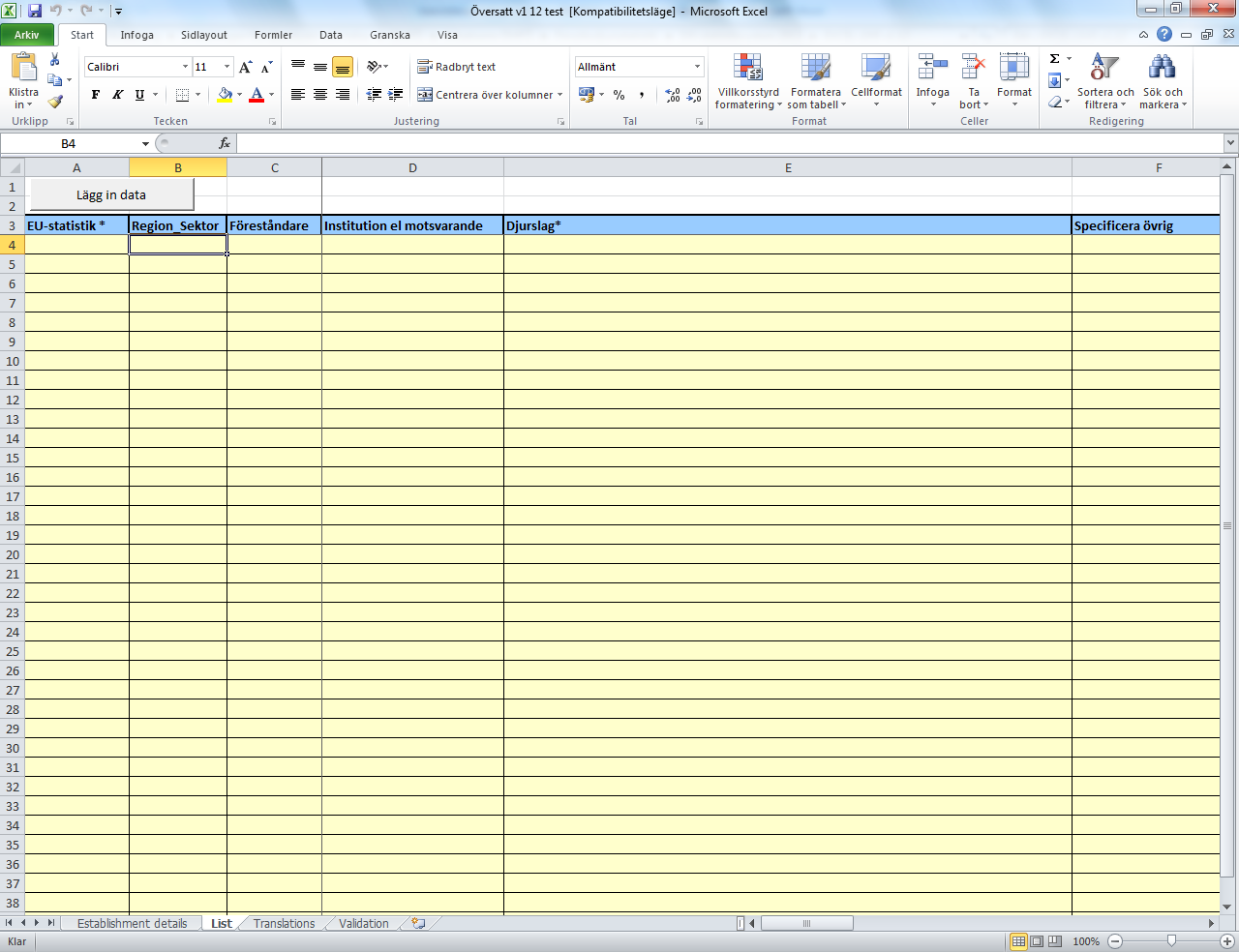Image resolution: width=1239 pixels, height=952 pixels.
Task: Increase the cell indent
Action: tap(396, 95)
